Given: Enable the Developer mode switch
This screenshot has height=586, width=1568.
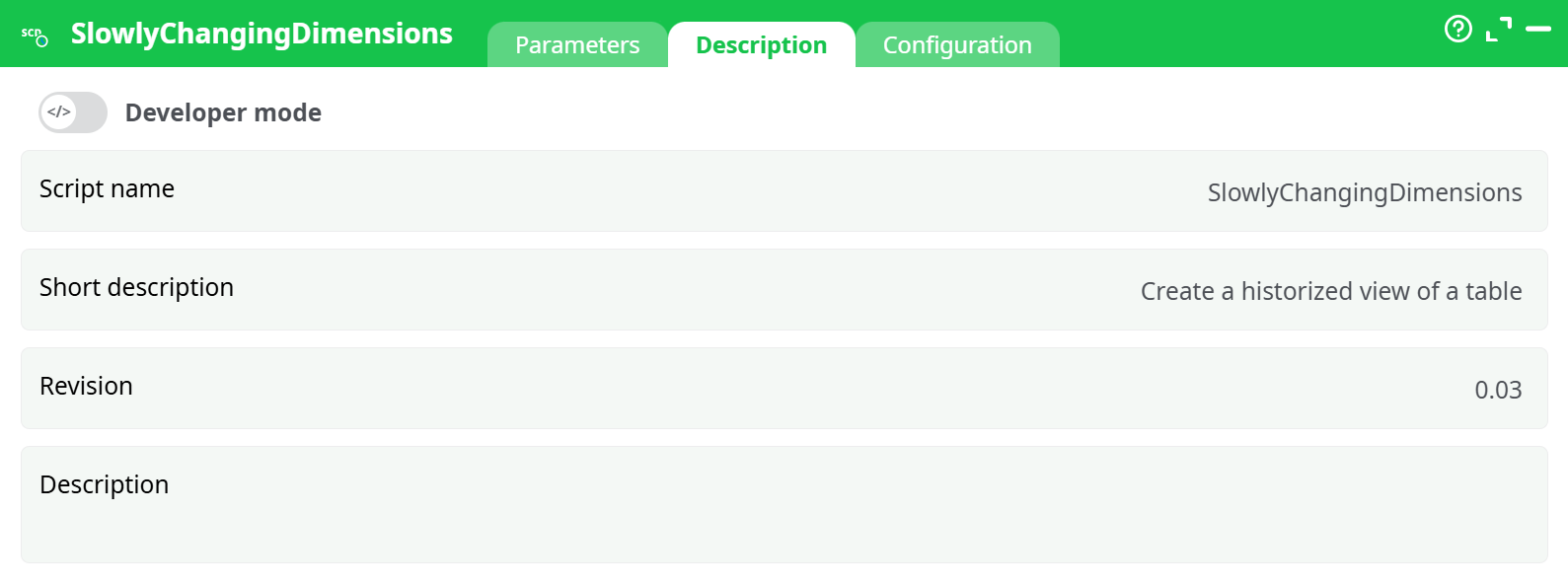Looking at the screenshot, I should tap(74, 112).
